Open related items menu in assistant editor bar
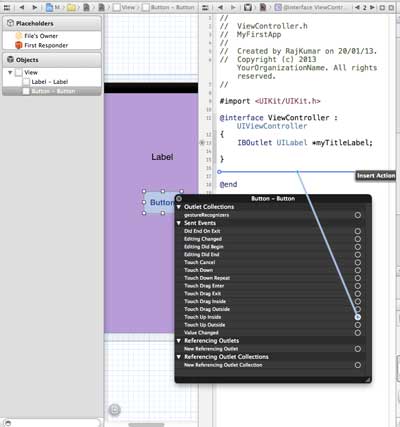Image resolution: width=400 pixels, height=427 pixels. point(206,7)
